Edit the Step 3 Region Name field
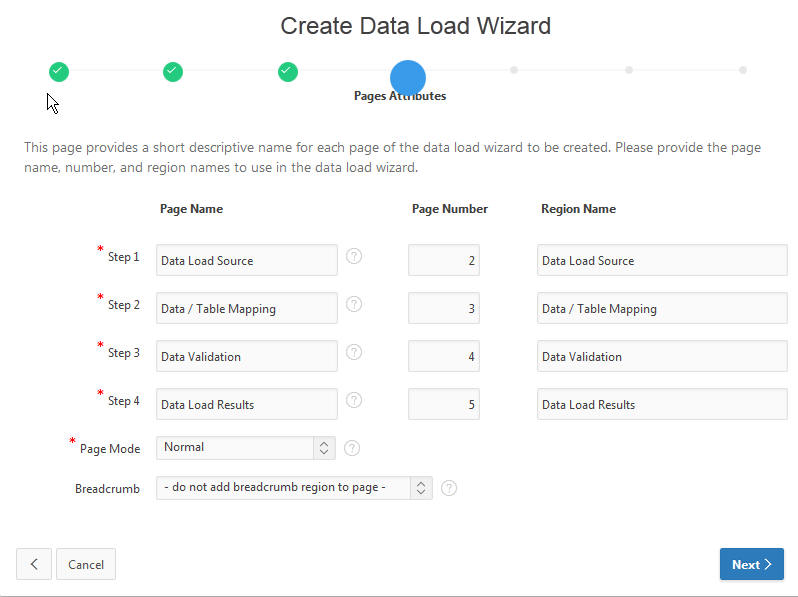Viewport: 798px width, 597px height. [x=661, y=357]
